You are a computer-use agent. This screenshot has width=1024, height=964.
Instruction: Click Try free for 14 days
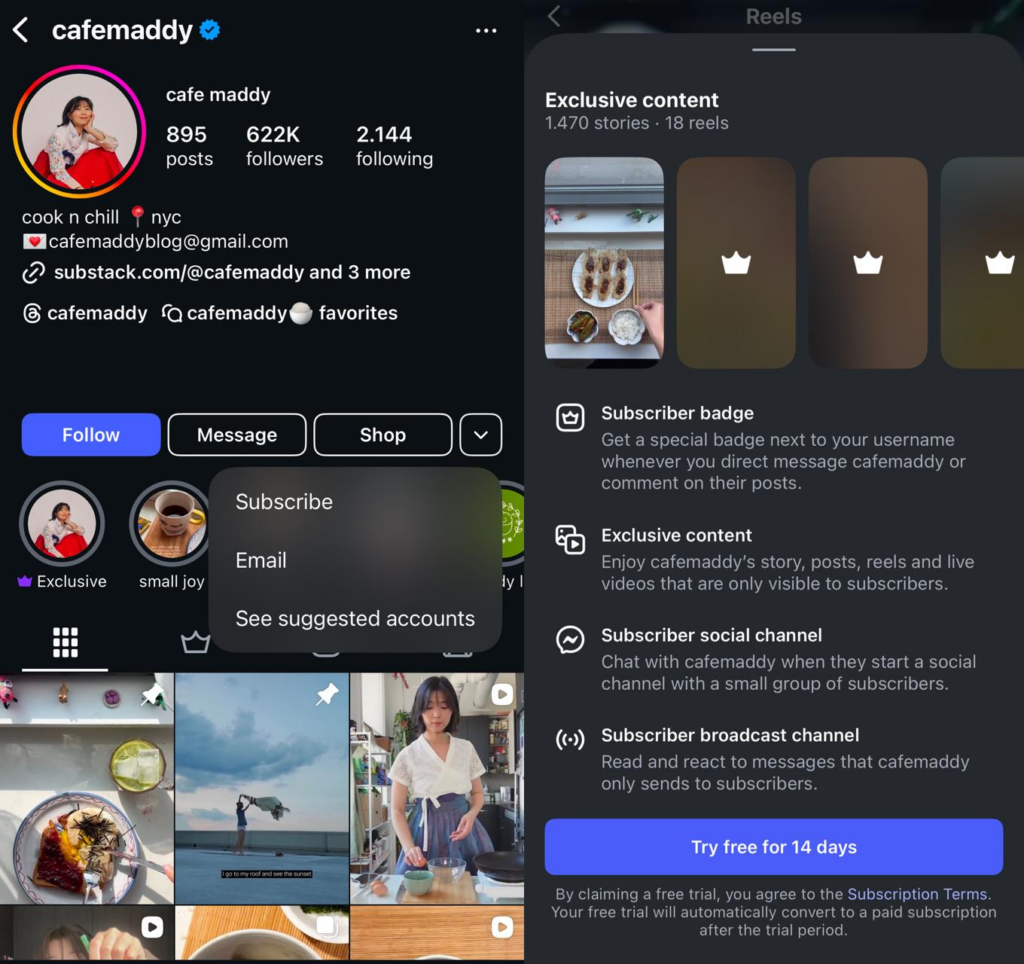tap(773, 847)
